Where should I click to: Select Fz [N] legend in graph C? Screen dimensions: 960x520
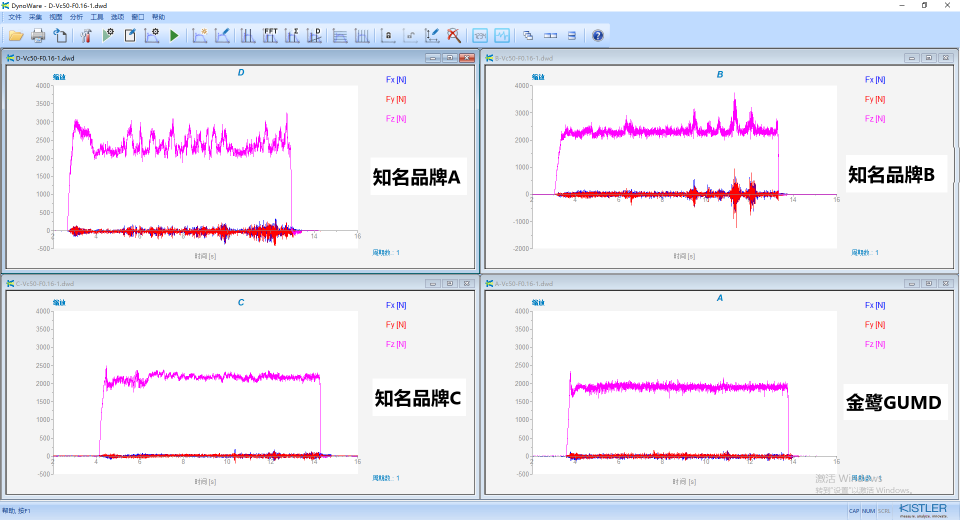[x=396, y=344]
